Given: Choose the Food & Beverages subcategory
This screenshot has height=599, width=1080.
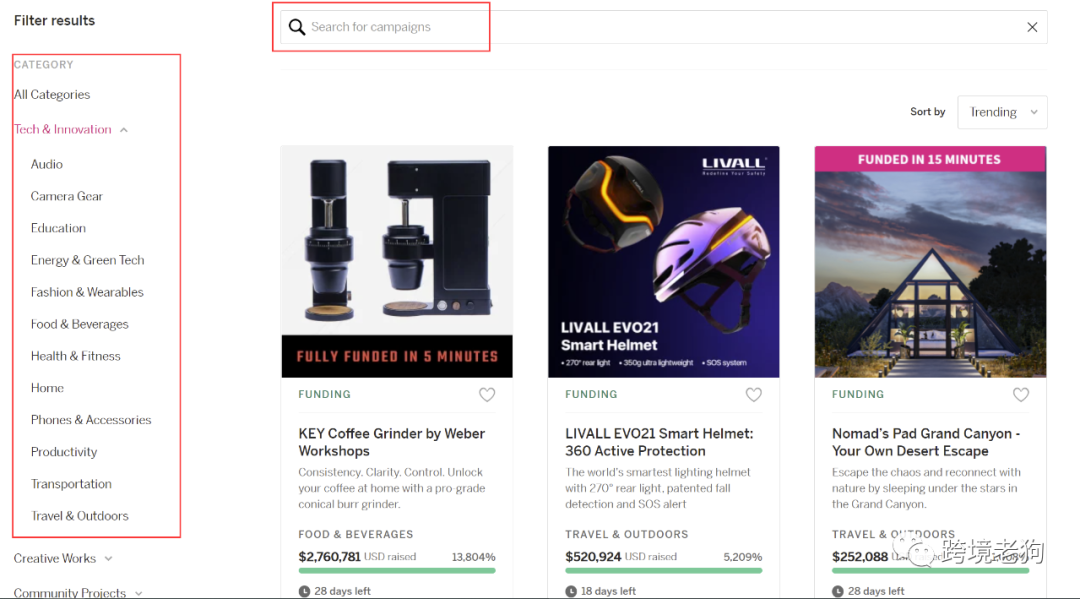Looking at the screenshot, I should click(80, 324).
